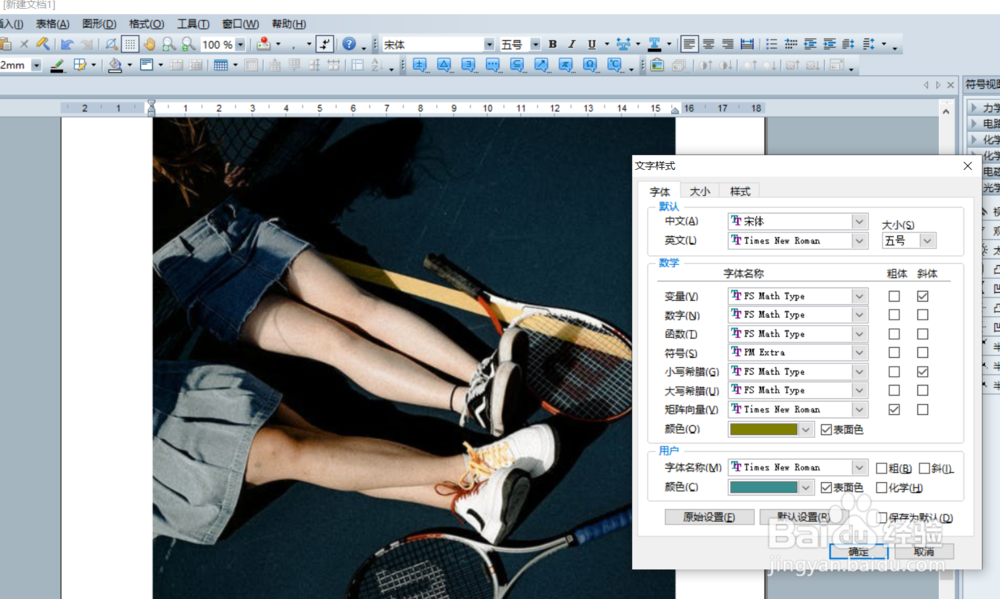Align text left in toolbar
The height and width of the screenshot is (599, 1000).
689,44
